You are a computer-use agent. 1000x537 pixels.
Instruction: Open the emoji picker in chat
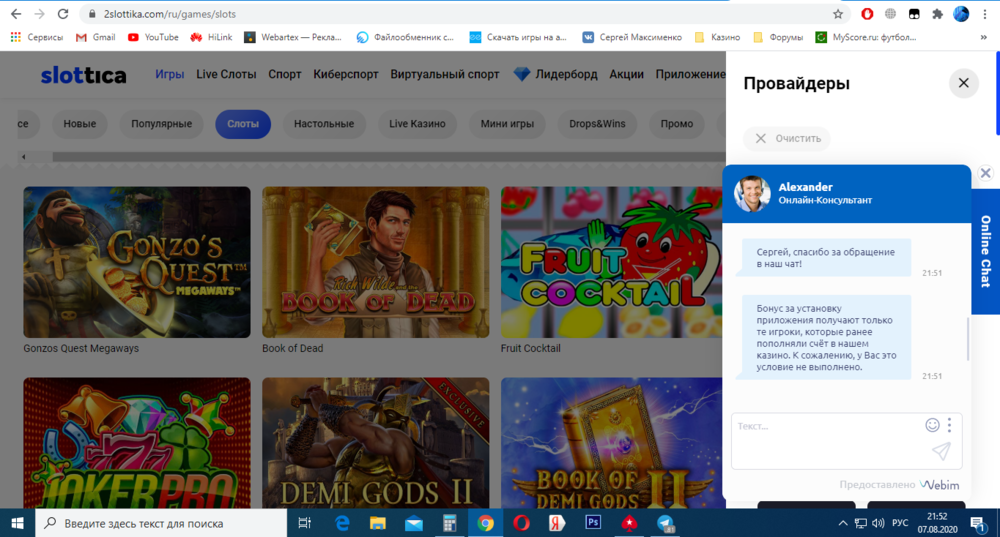click(x=932, y=425)
